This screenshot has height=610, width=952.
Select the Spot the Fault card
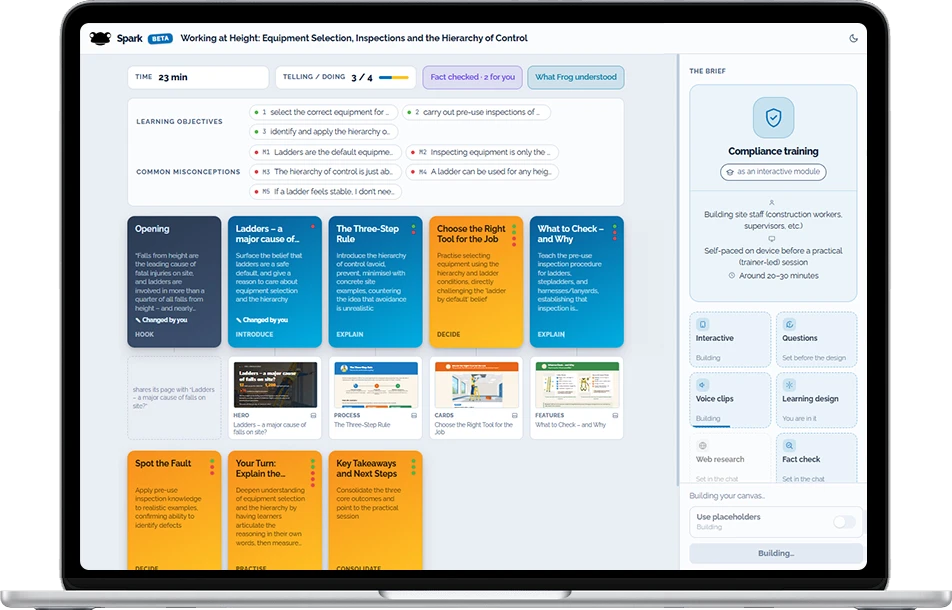[x=174, y=510]
